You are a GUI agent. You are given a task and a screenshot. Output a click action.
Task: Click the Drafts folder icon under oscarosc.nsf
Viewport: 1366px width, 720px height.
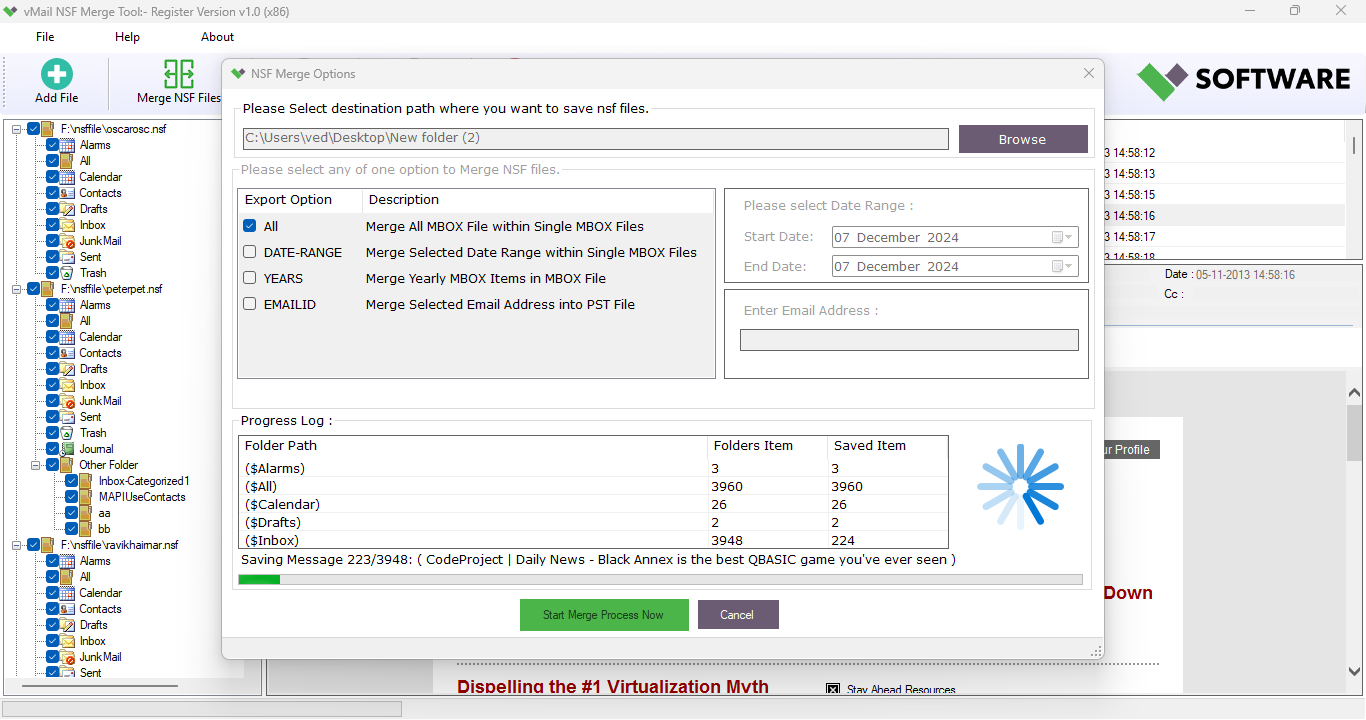click(x=67, y=209)
